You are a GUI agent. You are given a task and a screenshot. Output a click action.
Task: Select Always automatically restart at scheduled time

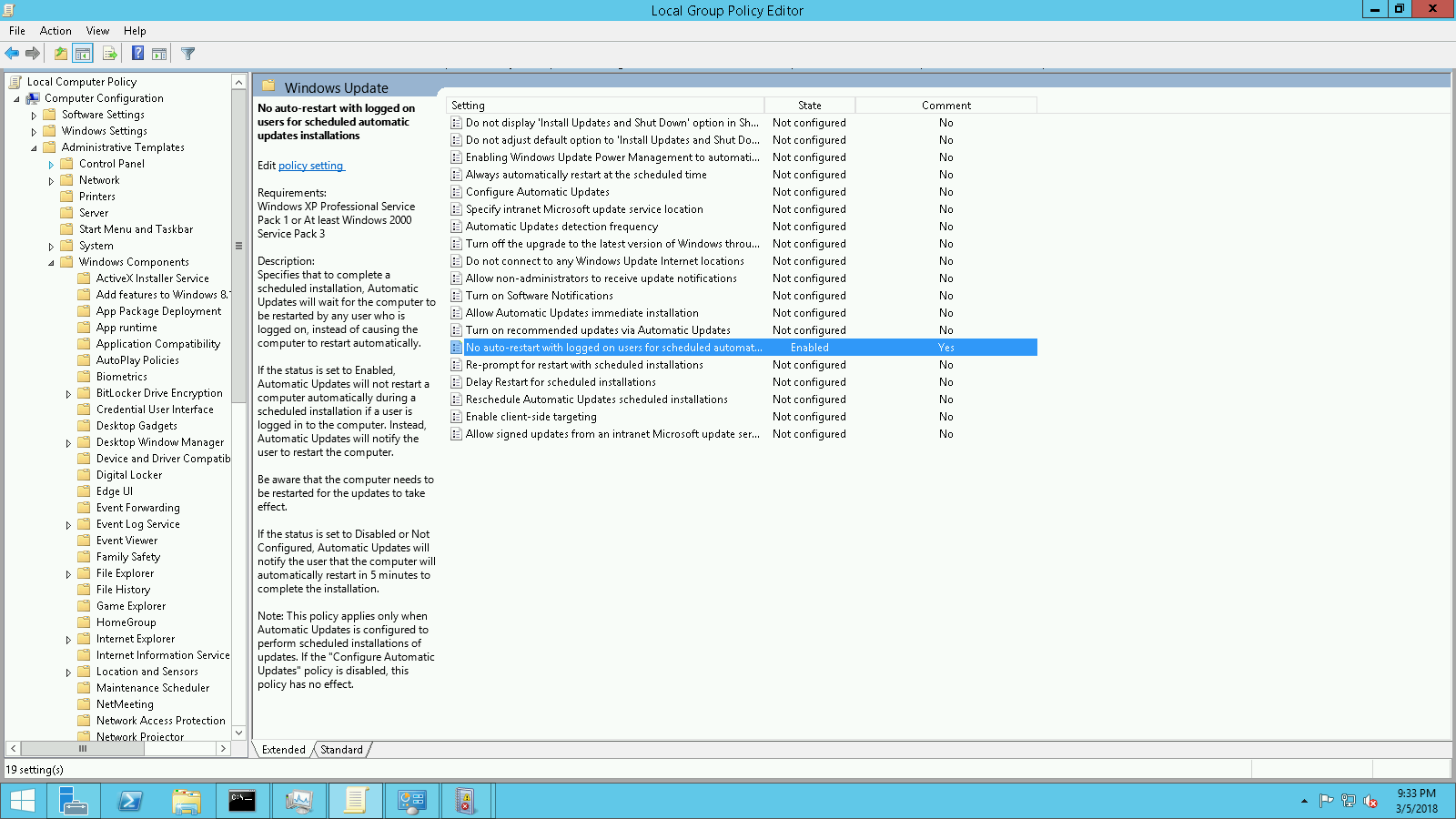coord(586,175)
